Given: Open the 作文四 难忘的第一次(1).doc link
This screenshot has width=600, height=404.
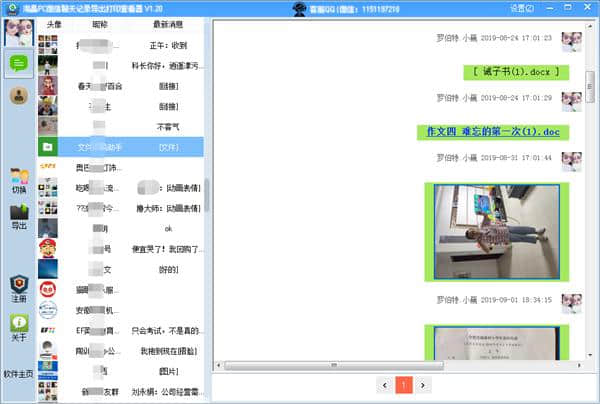Looking at the screenshot, I should pyautogui.click(x=492, y=131).
